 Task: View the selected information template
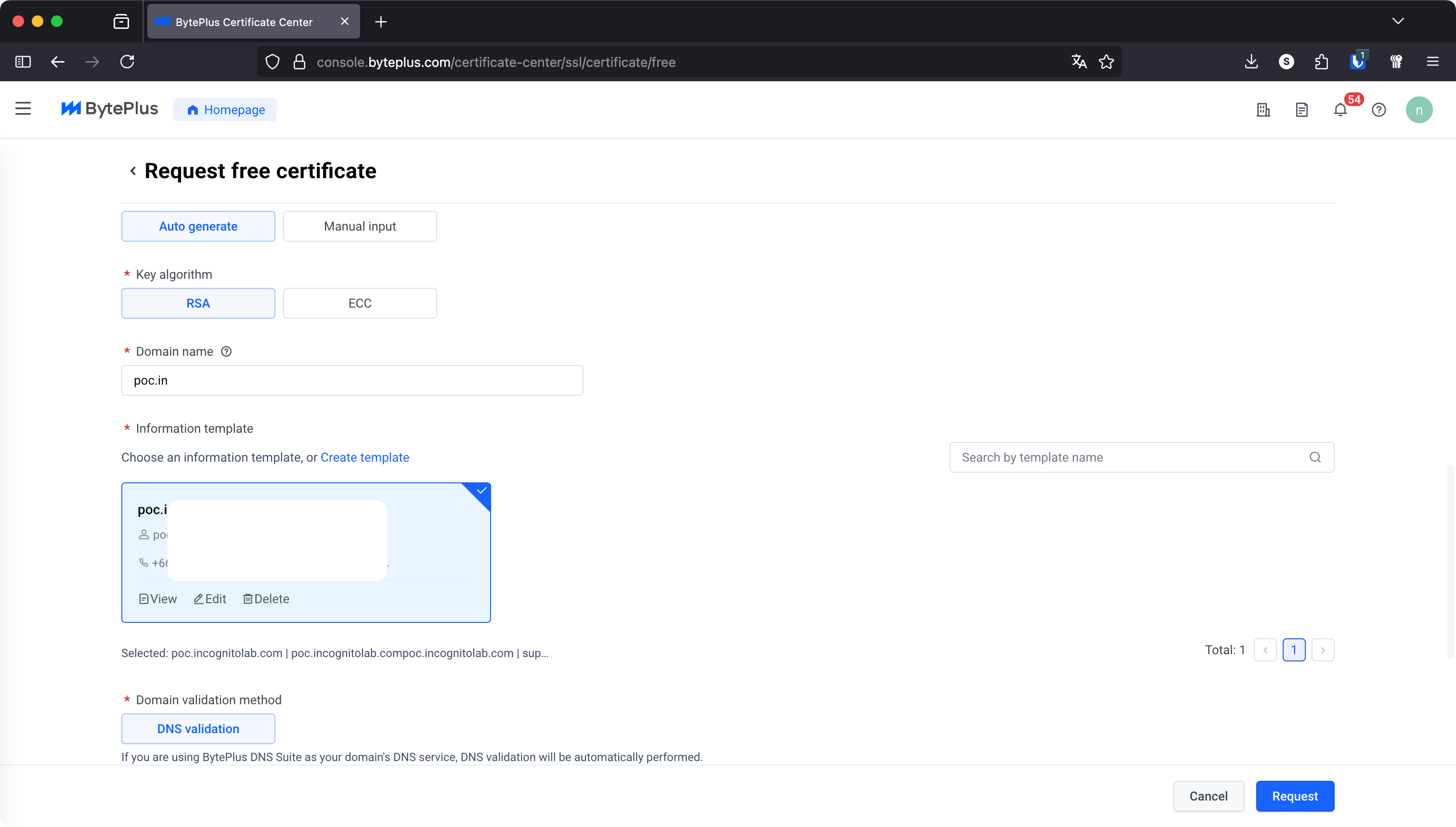pyautogui.click(x=158, y=599)
